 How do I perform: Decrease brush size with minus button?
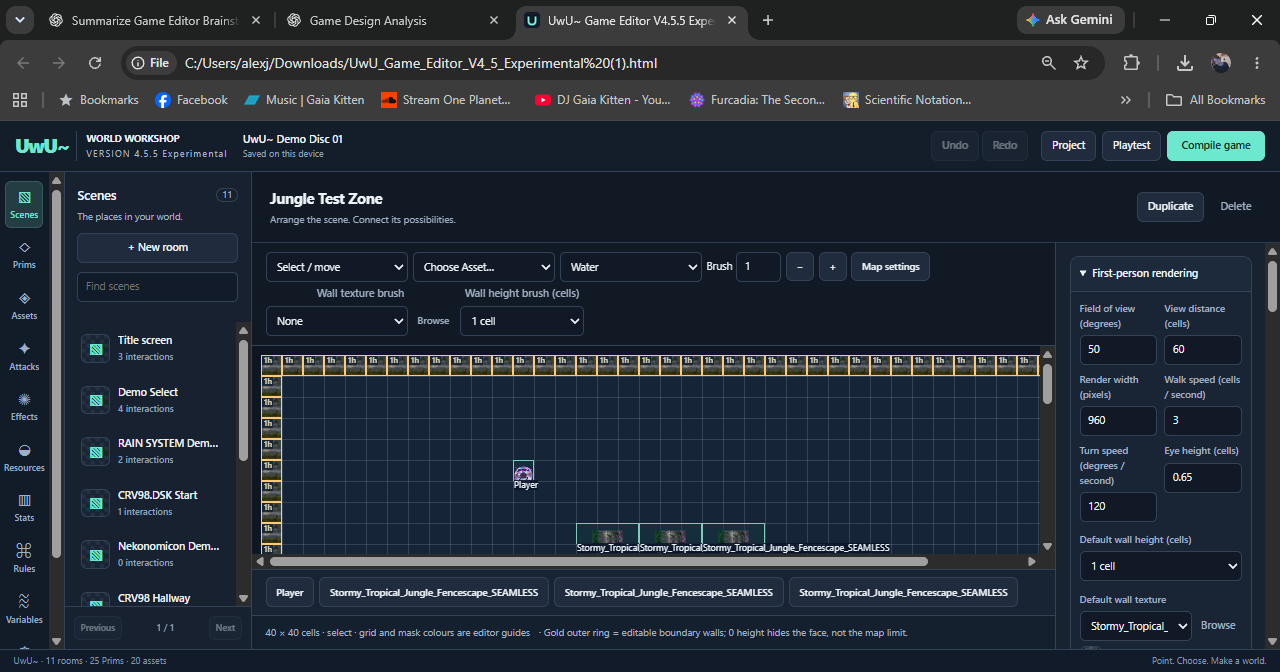point(800,267)
